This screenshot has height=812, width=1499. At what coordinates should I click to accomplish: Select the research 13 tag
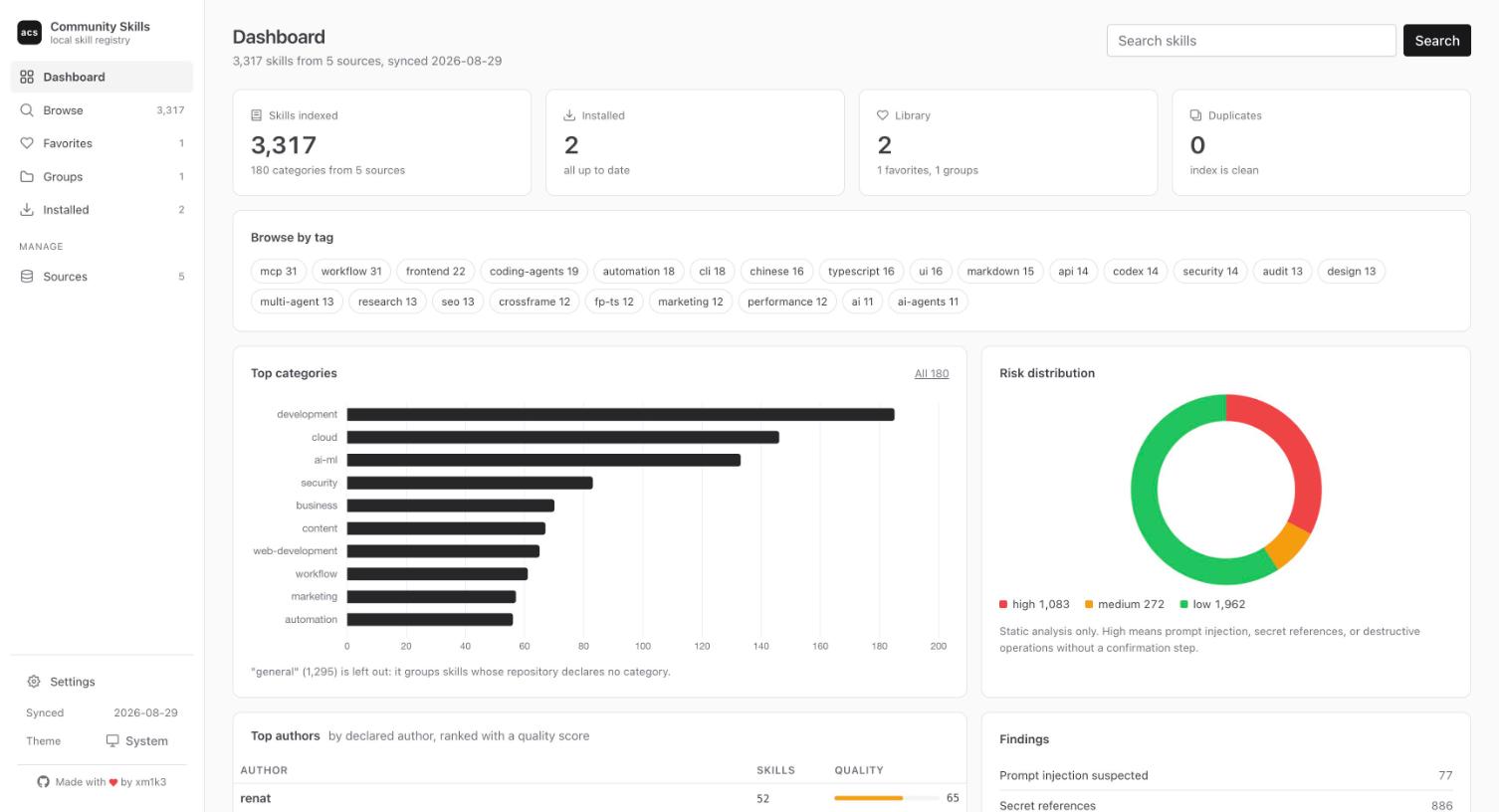(x=387, y=302)
